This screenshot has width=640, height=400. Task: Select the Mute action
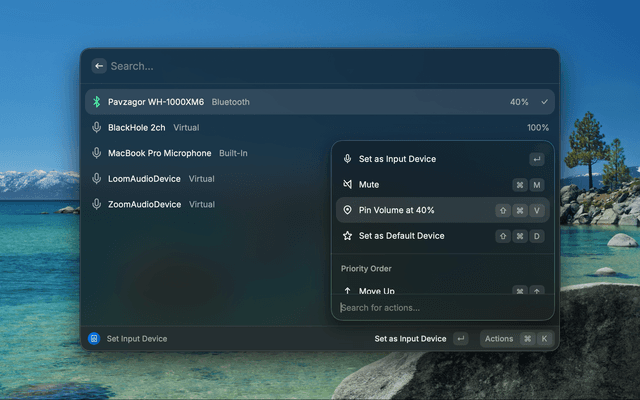pyautogui.click(x=369, y=185)
